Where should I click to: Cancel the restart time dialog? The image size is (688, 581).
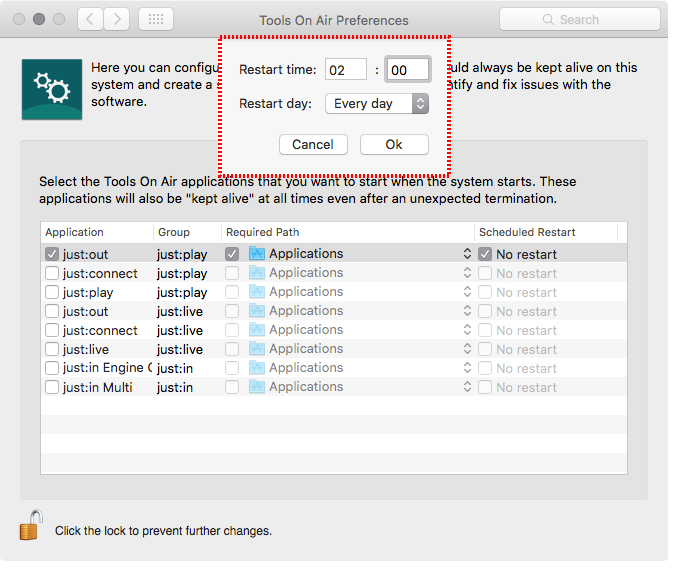(x=313, y=144)
